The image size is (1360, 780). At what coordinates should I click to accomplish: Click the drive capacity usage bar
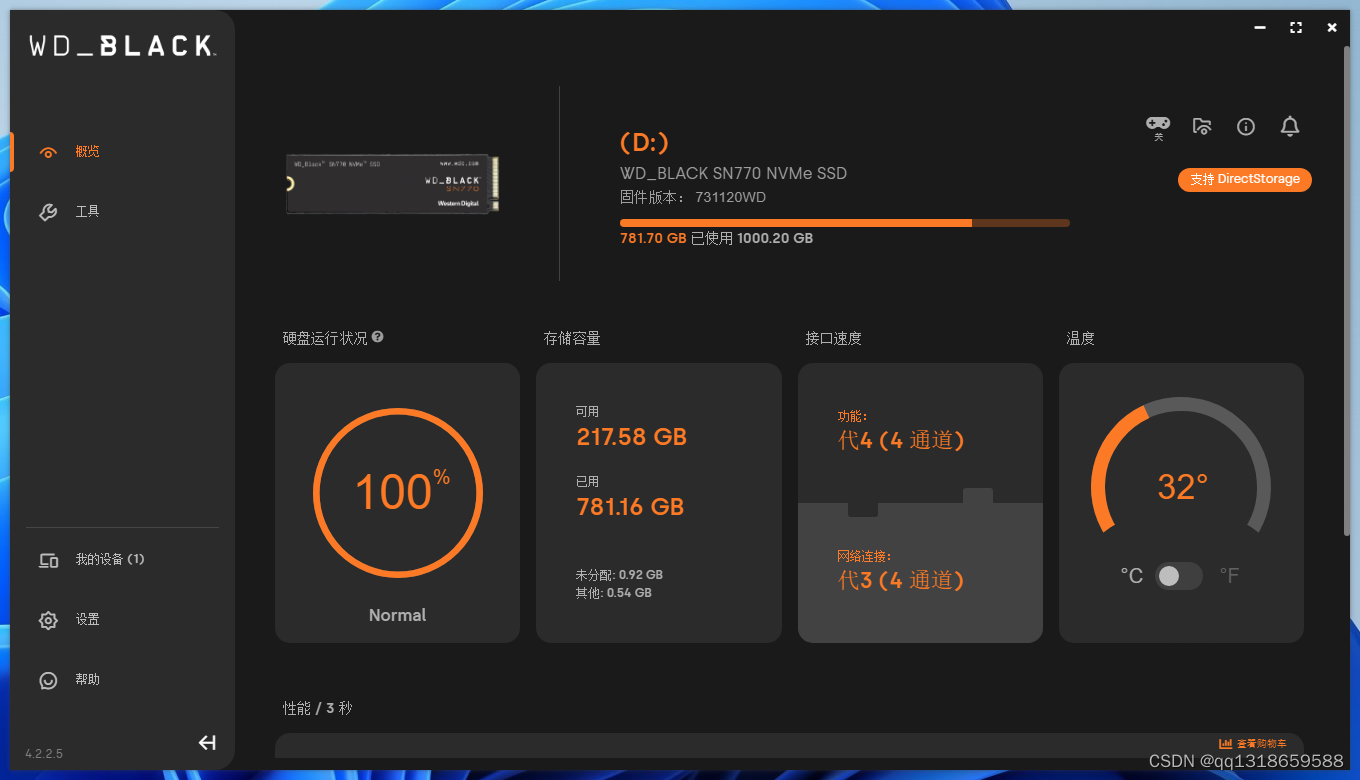pyautogui.click(x=845, y=222)
